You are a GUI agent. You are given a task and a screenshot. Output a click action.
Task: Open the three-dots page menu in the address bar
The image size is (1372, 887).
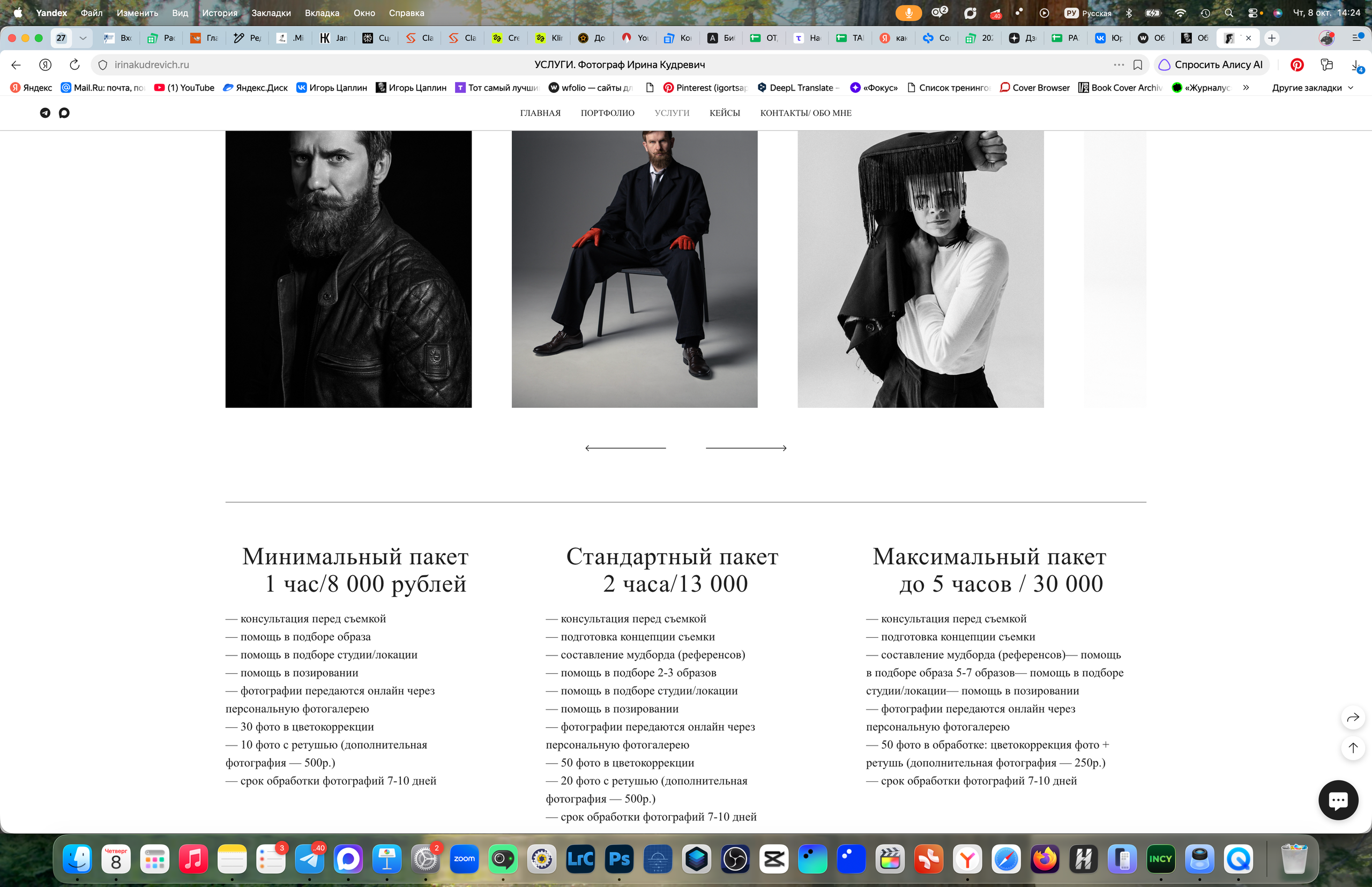click(x=1119, y=64)
